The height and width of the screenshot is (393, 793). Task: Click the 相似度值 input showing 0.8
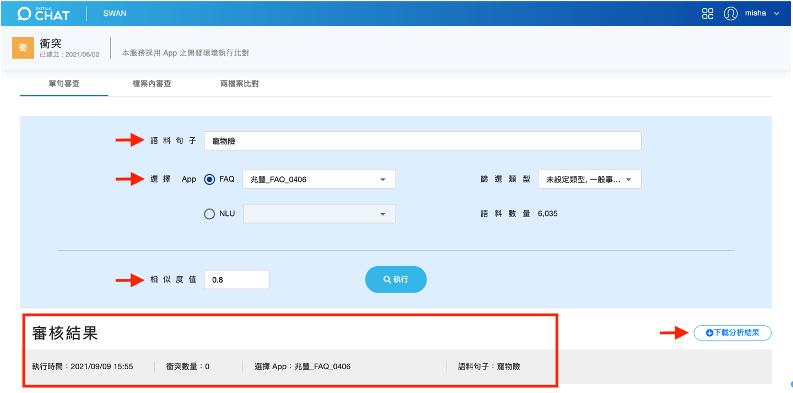(x=237, y=280)
